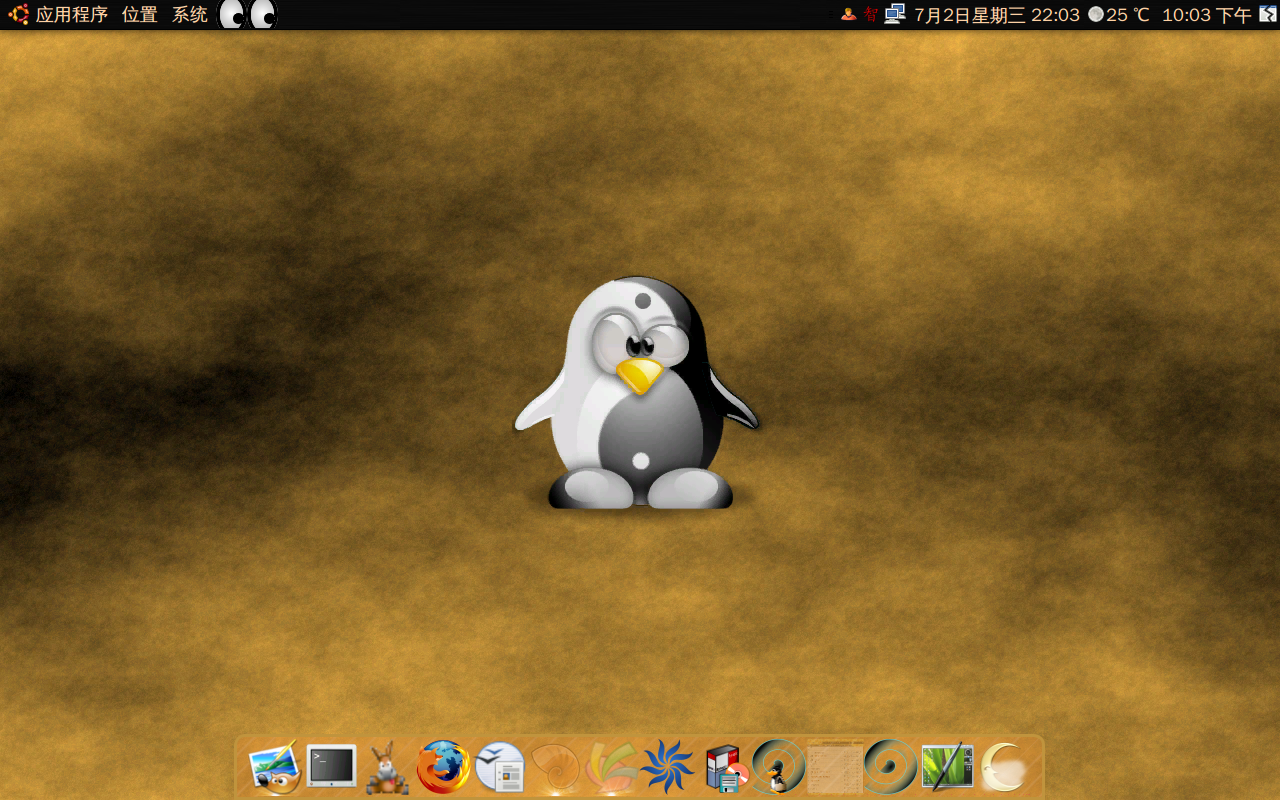Open the bamboo screen with pen icon
This screenshot has height=800, width=1280.
click(x=947, y=766)
